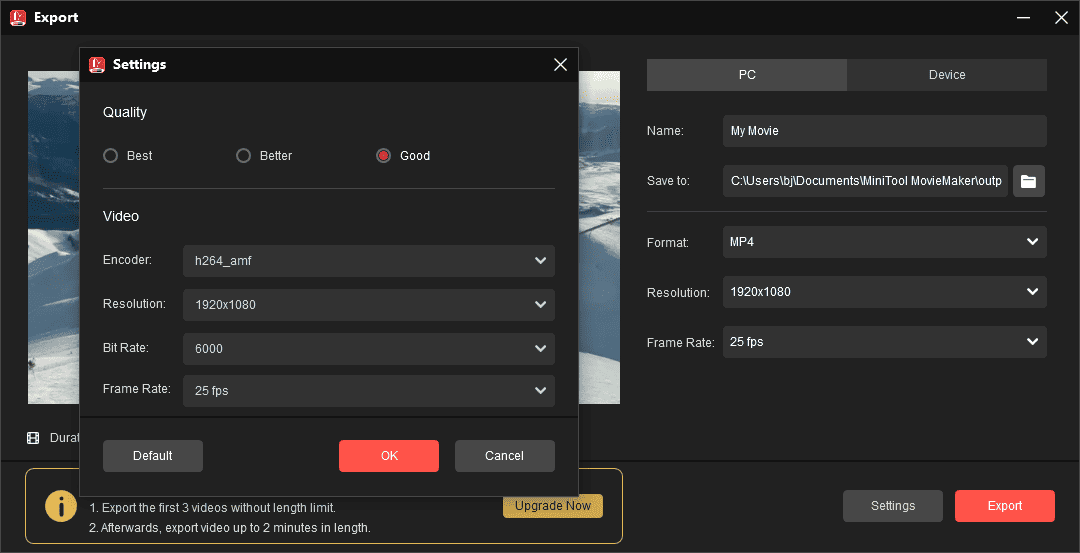Open the Export window Resolution dropdown

[x=884, y=292]
